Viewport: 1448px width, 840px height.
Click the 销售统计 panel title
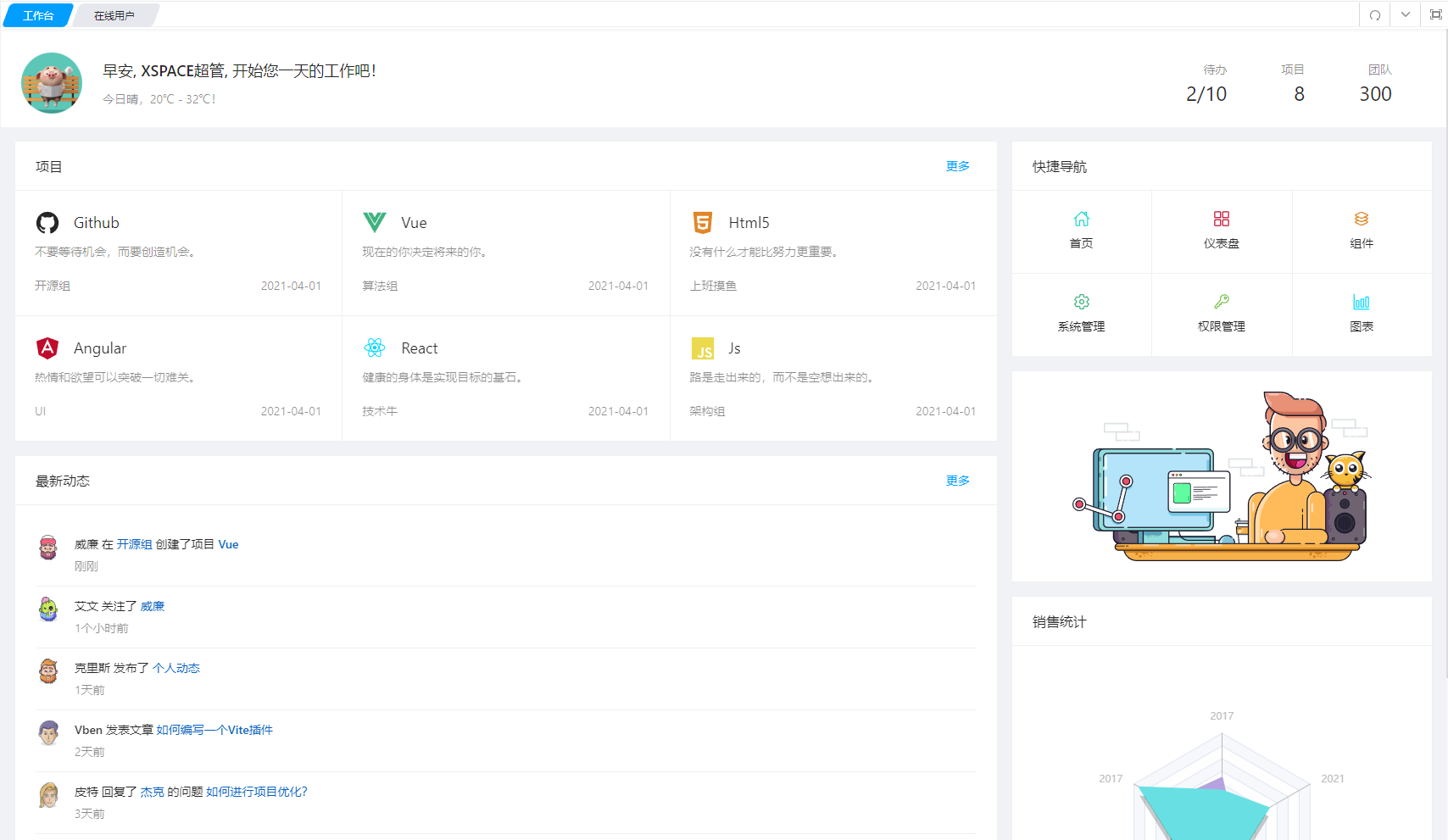coord(1060,622)
